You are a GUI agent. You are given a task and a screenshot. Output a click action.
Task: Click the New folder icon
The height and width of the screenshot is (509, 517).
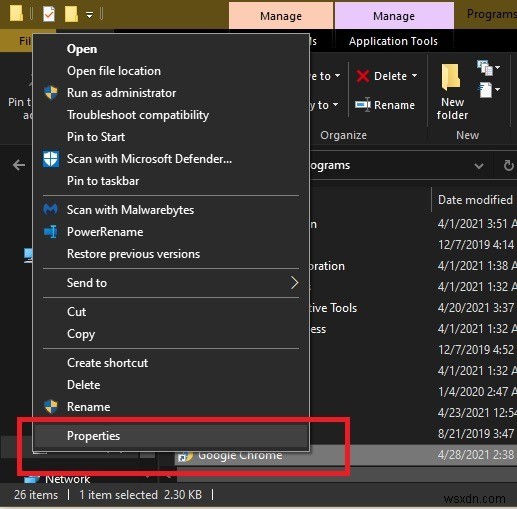[x=451, y=77]
